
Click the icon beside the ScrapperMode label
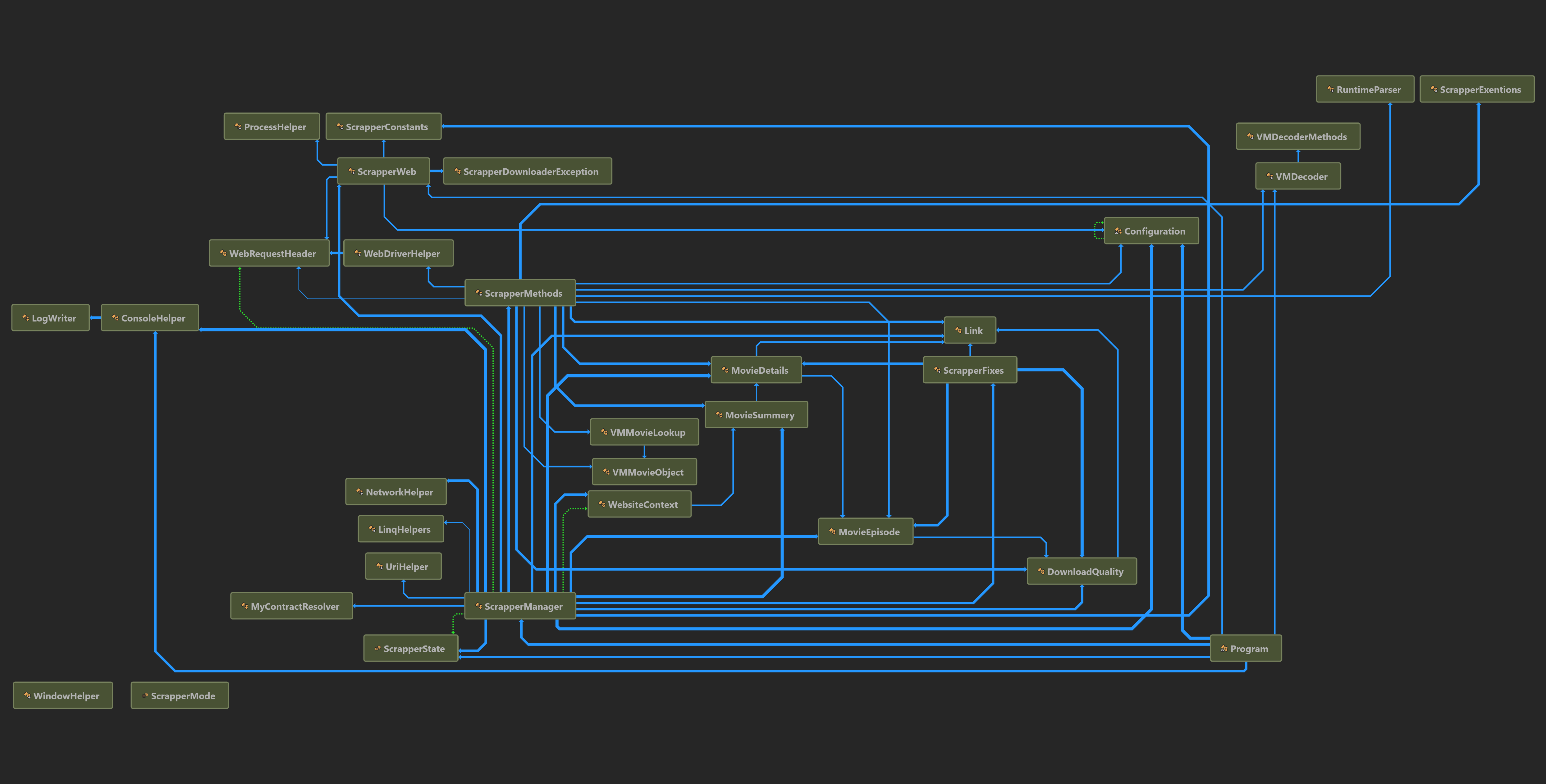(145, 696)
